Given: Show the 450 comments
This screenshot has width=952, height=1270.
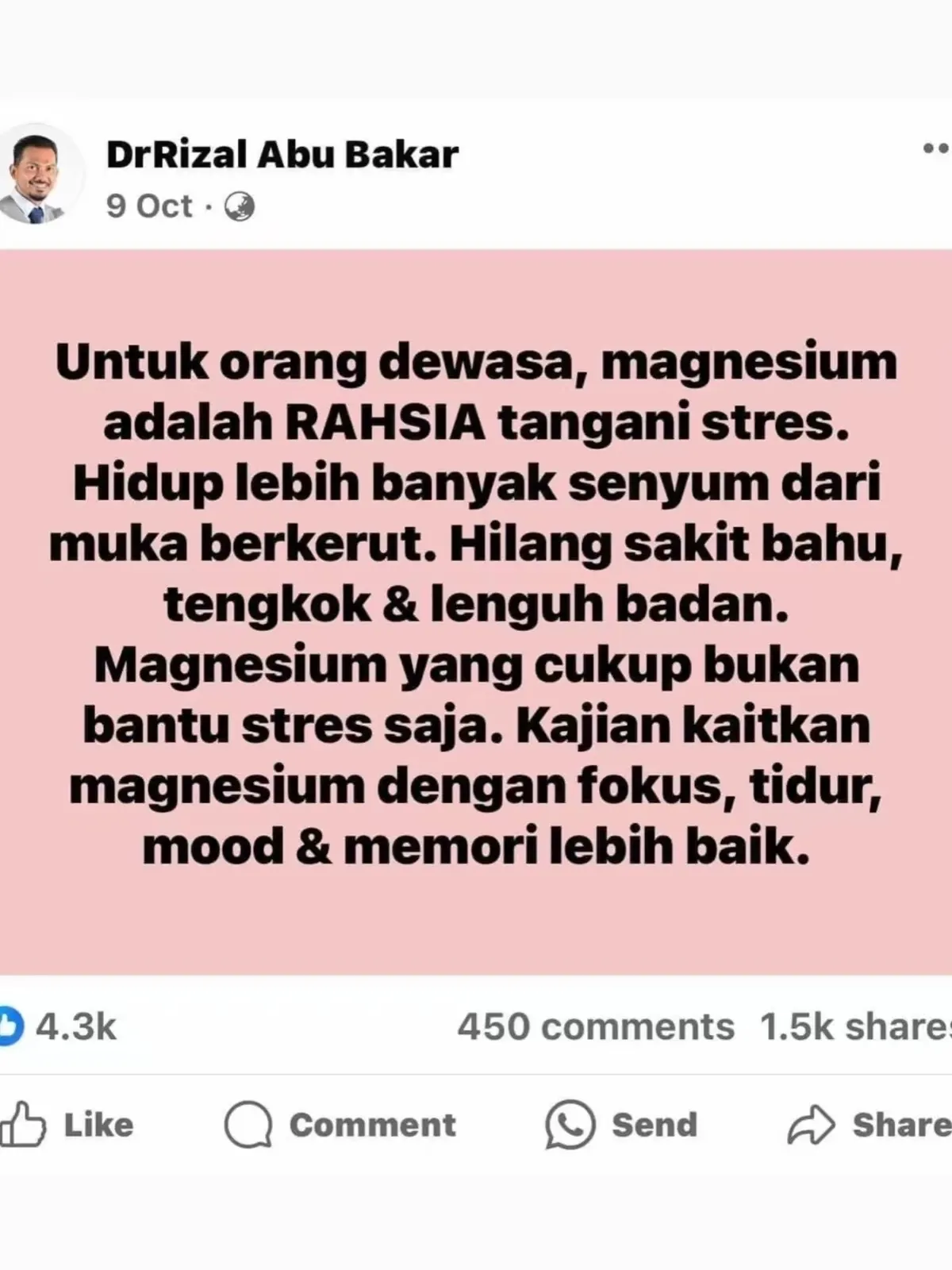Looking at the screenshot, I should pos(596,1026).
